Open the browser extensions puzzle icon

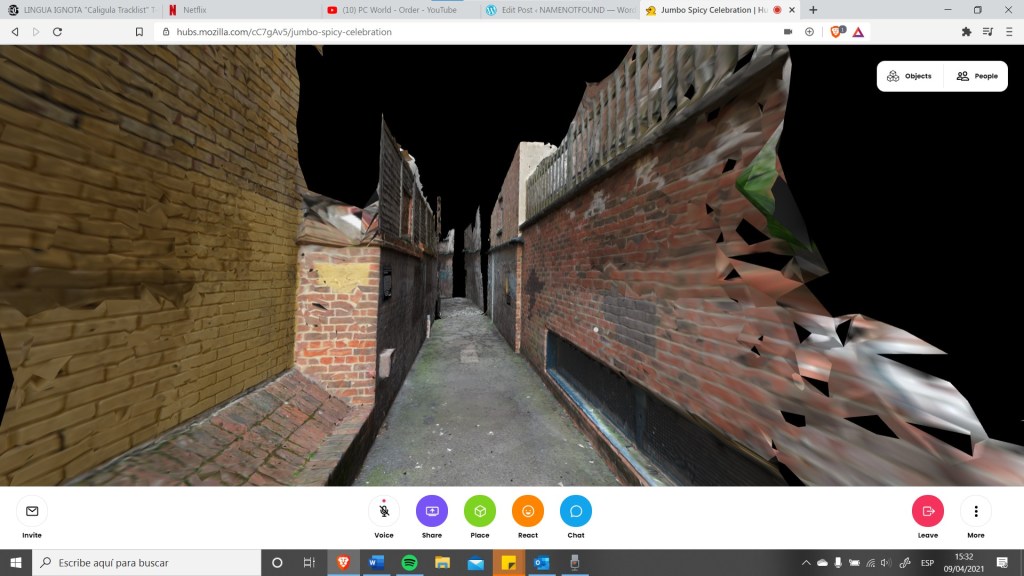pos(966,32)
